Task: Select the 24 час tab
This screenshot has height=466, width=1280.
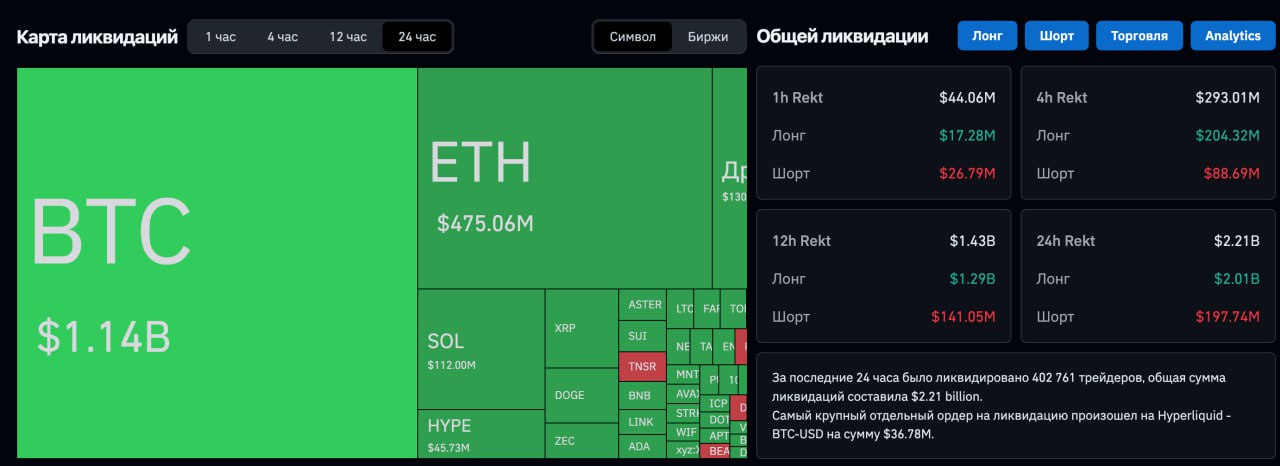Action: [x=417, y=37]
